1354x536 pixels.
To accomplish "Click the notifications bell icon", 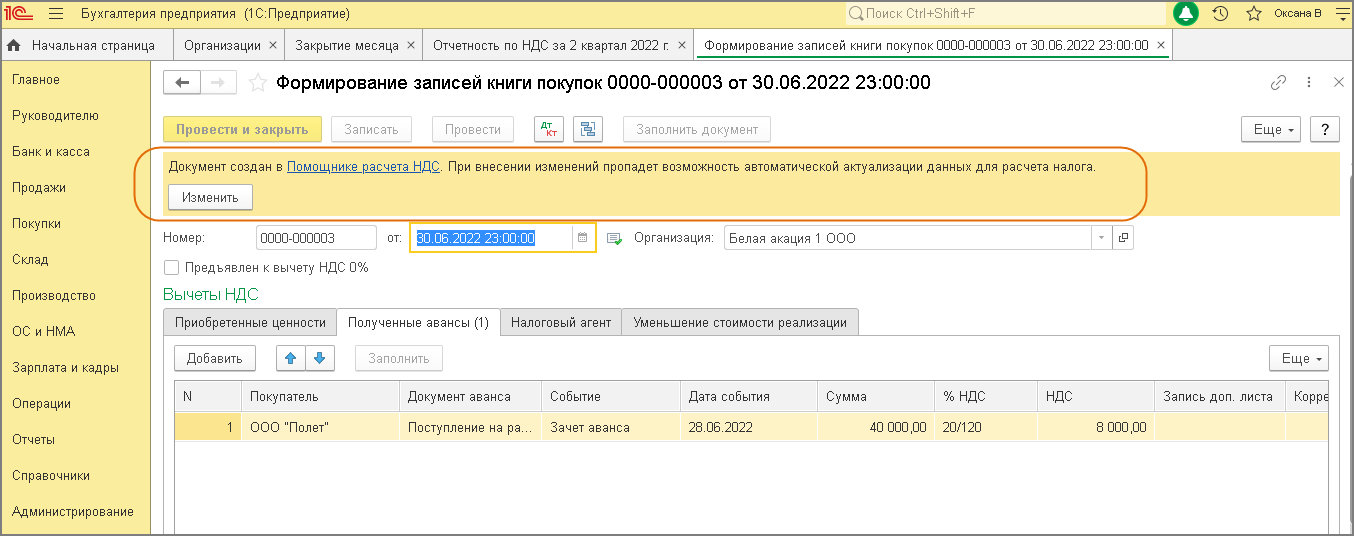I will pos(1187,14).
